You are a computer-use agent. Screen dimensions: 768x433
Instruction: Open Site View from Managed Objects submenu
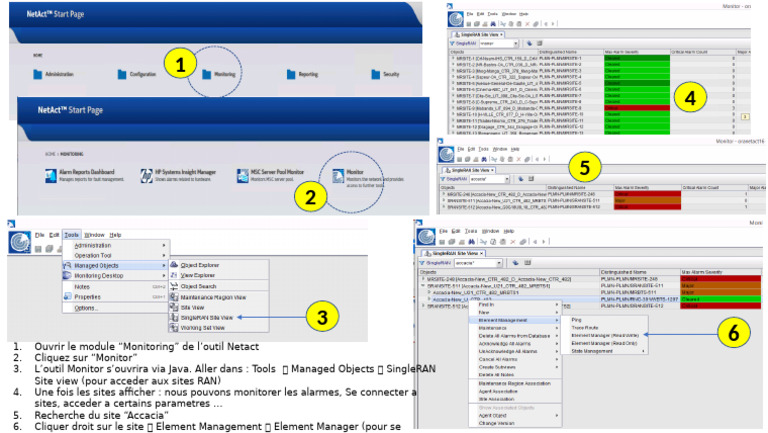tap(219, 308)
